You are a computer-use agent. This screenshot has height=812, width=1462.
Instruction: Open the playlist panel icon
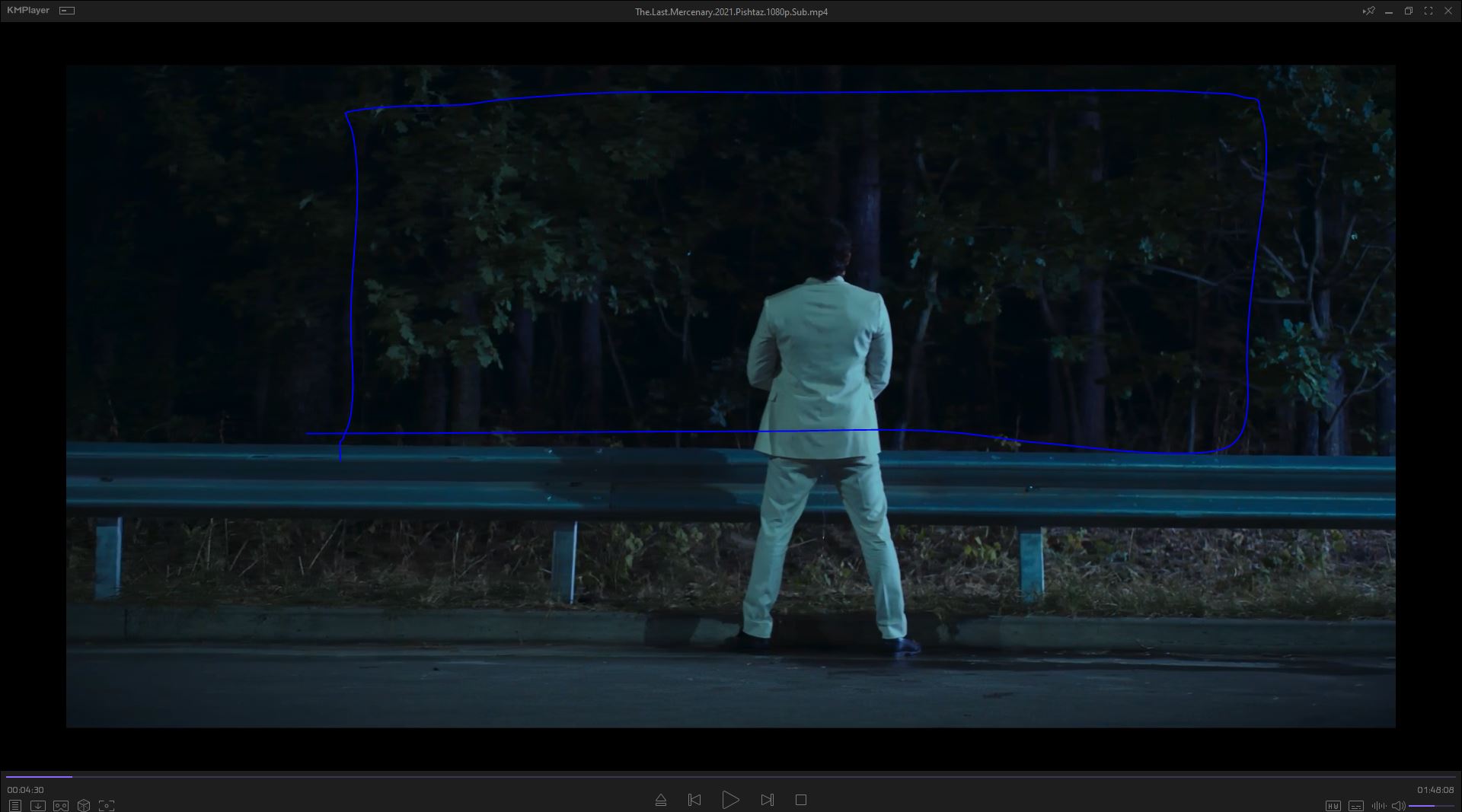(x=14, y=805)
